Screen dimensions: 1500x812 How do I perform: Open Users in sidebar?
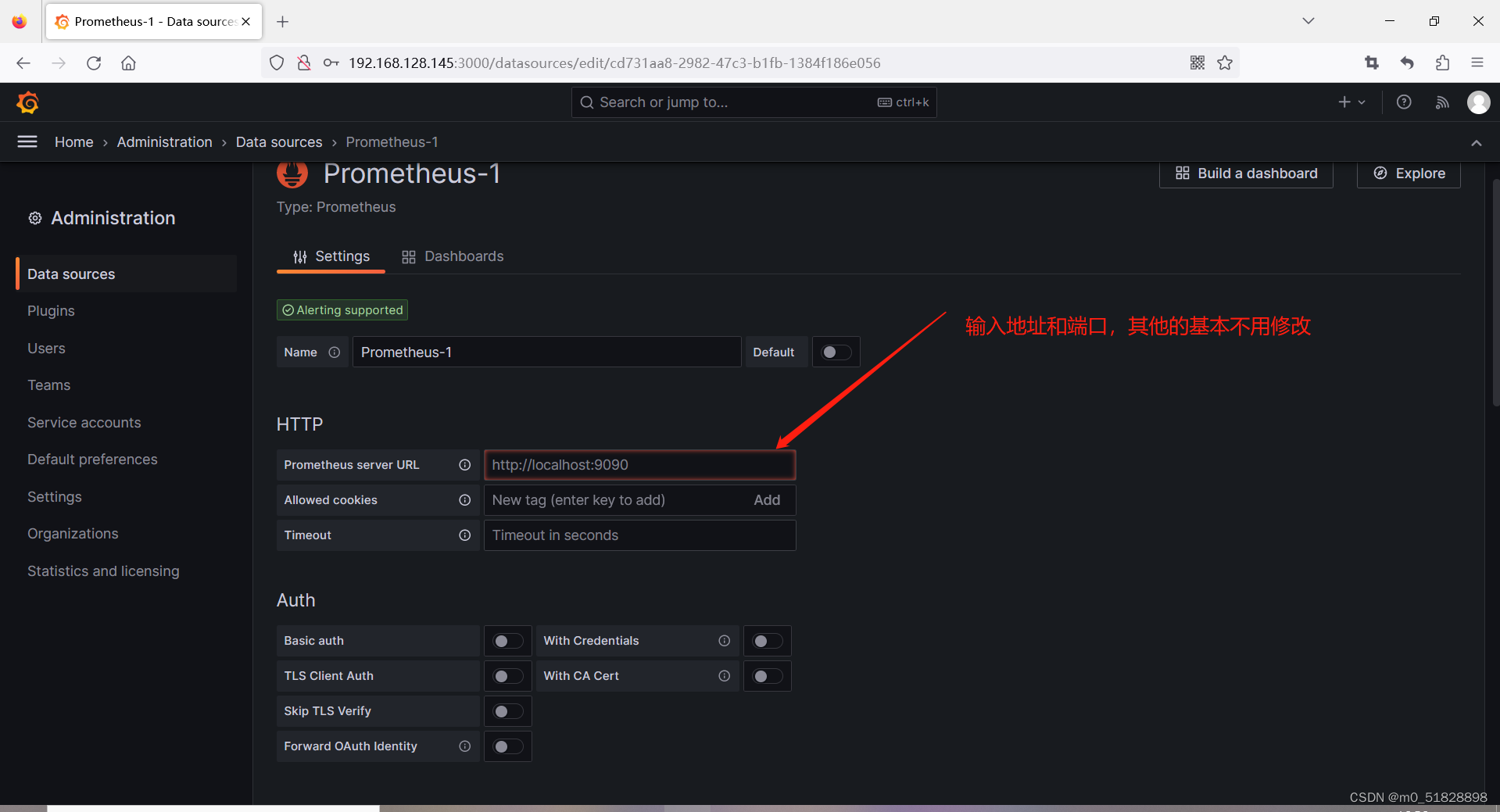46,349
